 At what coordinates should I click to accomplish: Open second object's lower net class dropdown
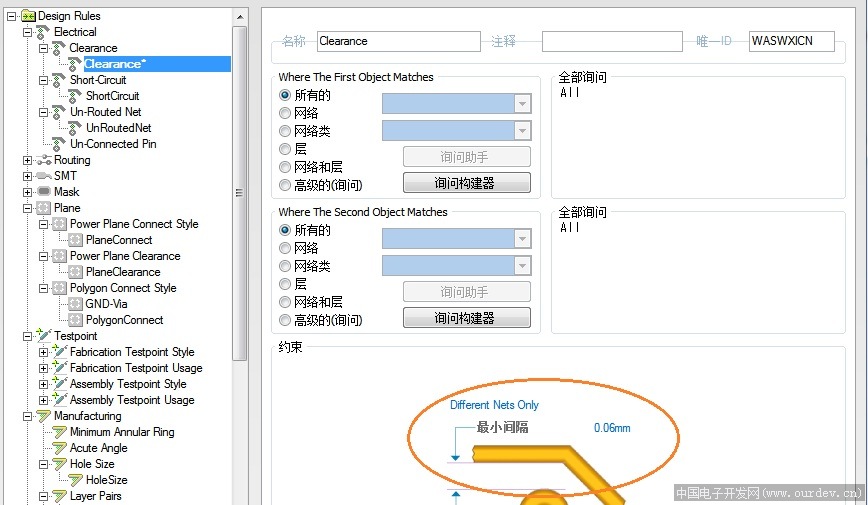click(x=522, y=266)
